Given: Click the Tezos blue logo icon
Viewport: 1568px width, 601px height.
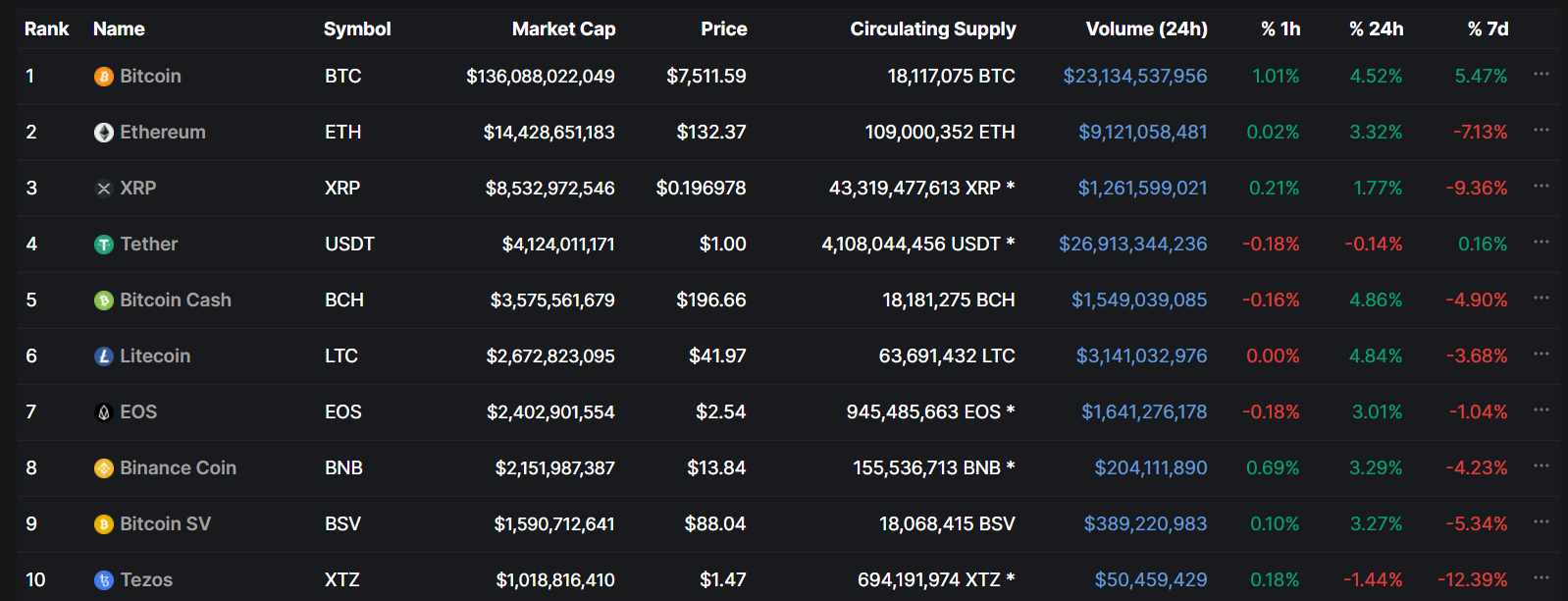Looking at the screenshot, I should point(103,580).
